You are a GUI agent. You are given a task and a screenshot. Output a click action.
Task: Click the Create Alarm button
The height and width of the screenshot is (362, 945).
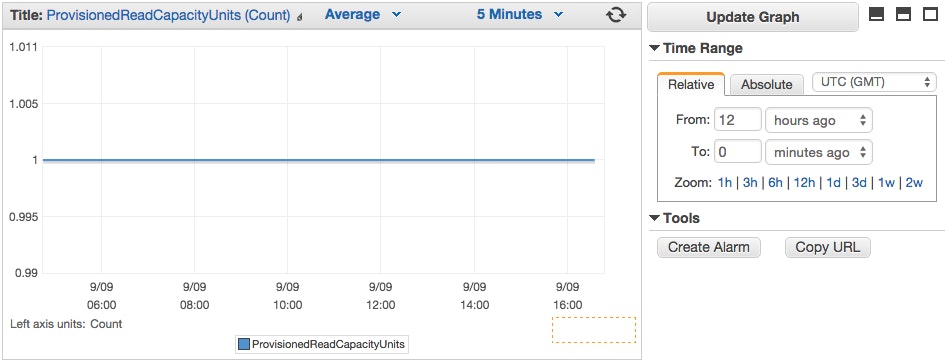pyautogui.click(x=709, y=247)
